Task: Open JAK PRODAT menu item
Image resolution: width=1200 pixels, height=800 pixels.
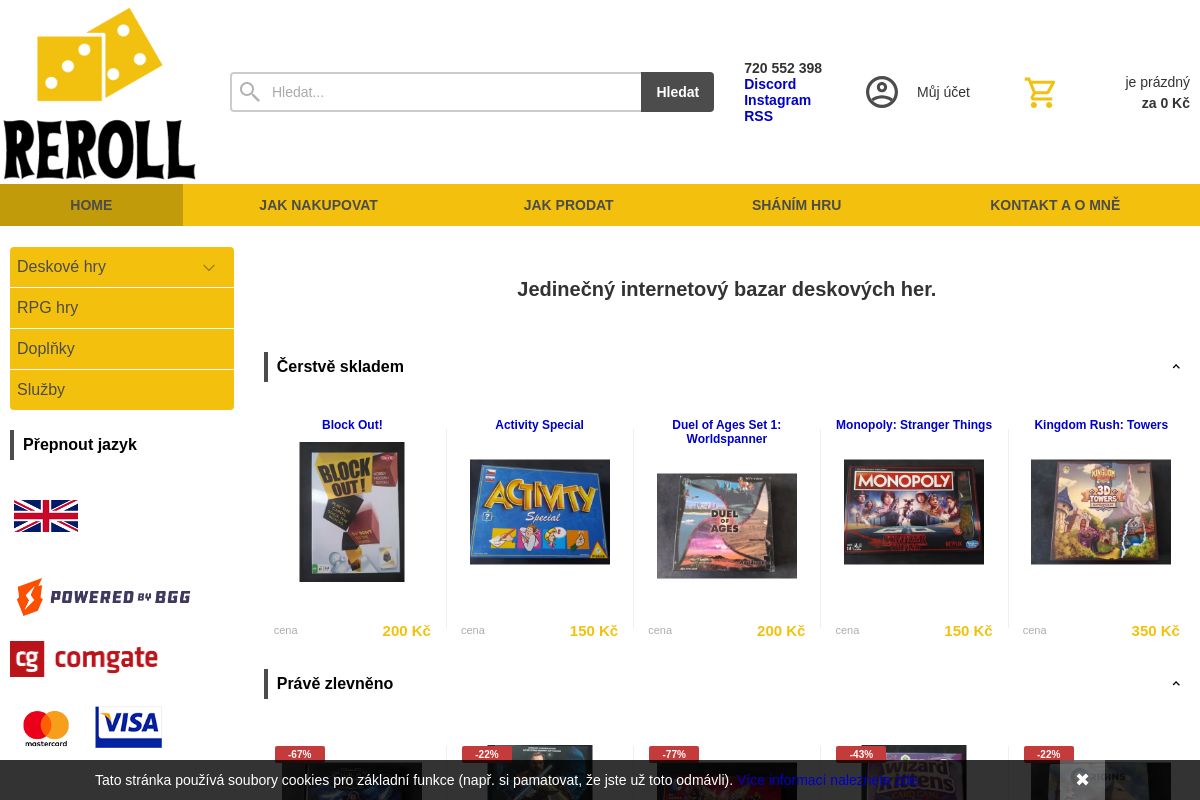Action: 568,205
